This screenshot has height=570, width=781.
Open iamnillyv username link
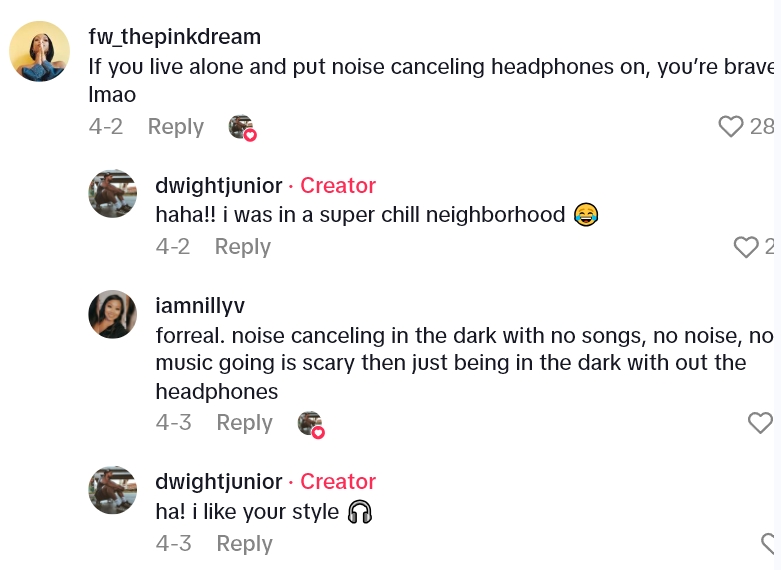pos(200,305)
